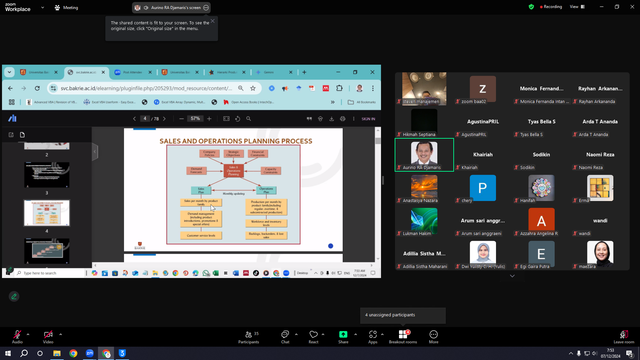Open Windows Start menu
The width and height of the screenshot is (640, 360).
pos(8,353)
